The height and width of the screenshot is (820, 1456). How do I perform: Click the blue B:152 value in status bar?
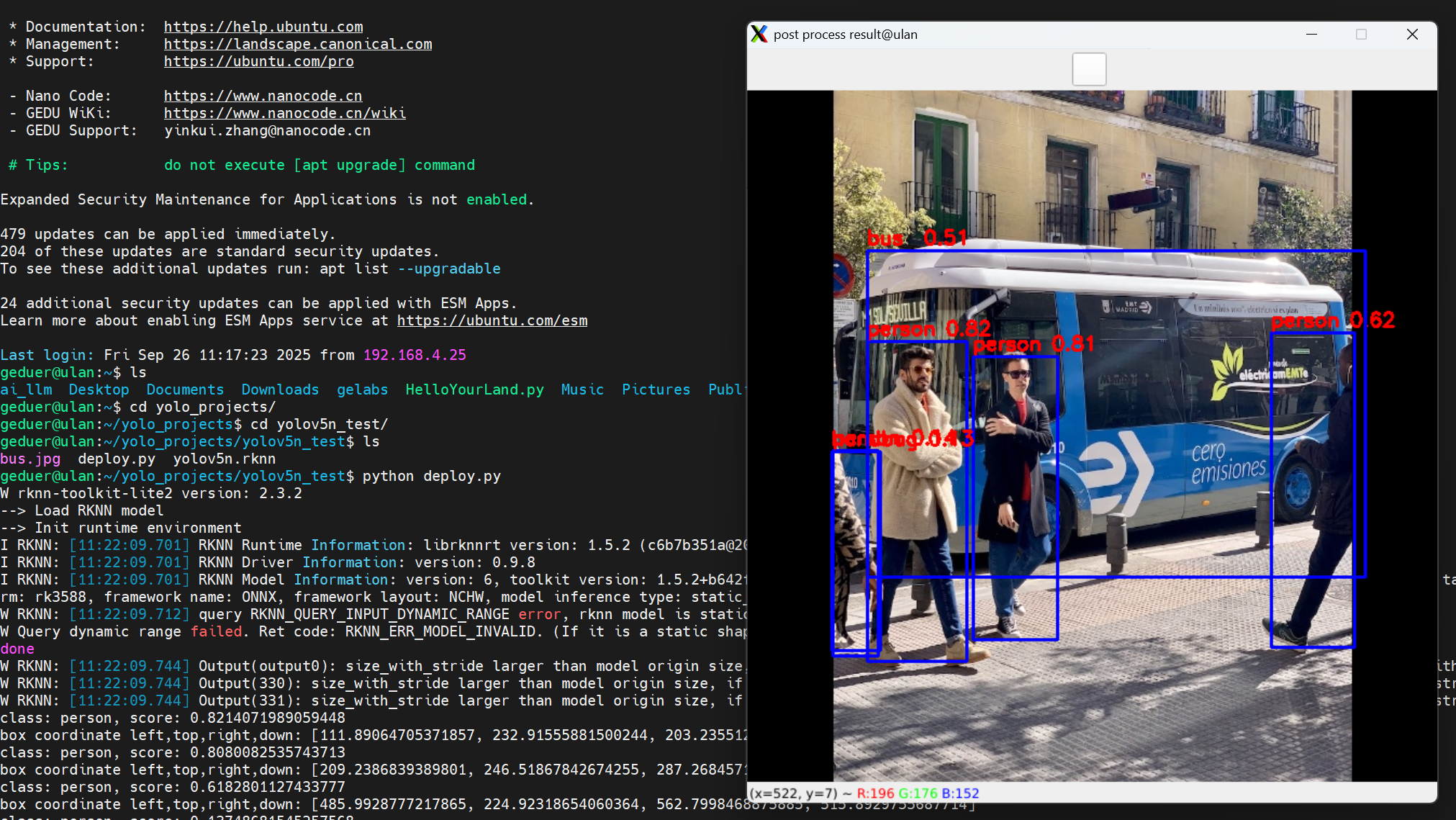[960, 793]
